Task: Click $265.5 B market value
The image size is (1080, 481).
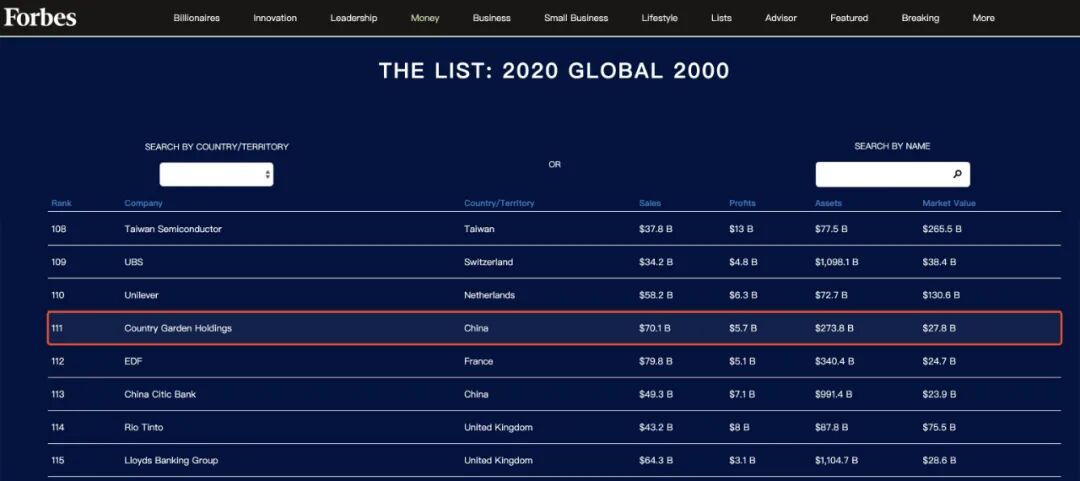Action: [x=942, y=229]
